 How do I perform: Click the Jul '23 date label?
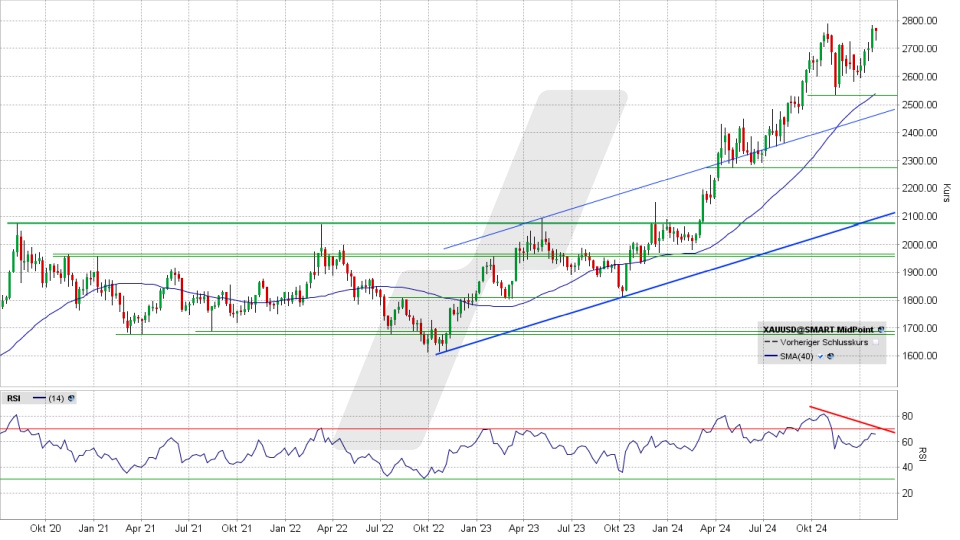(x=572, y=528)
